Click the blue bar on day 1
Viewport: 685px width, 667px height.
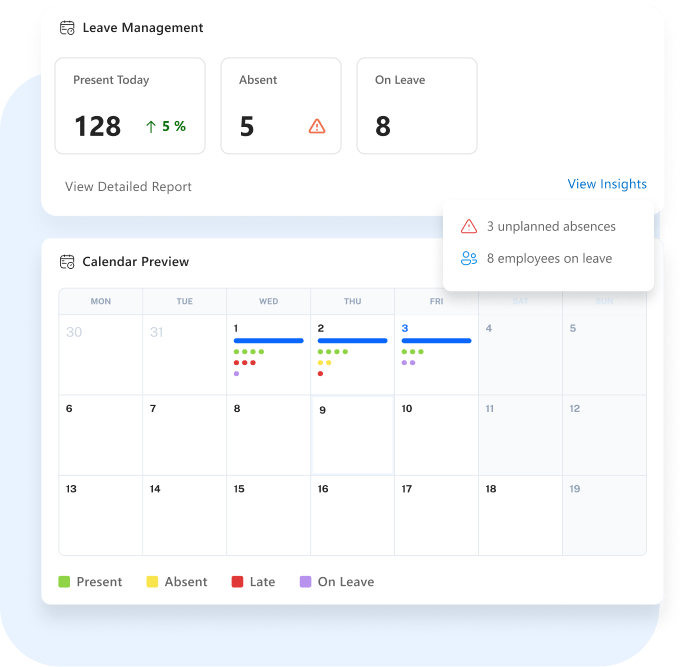tap(268, 341)
